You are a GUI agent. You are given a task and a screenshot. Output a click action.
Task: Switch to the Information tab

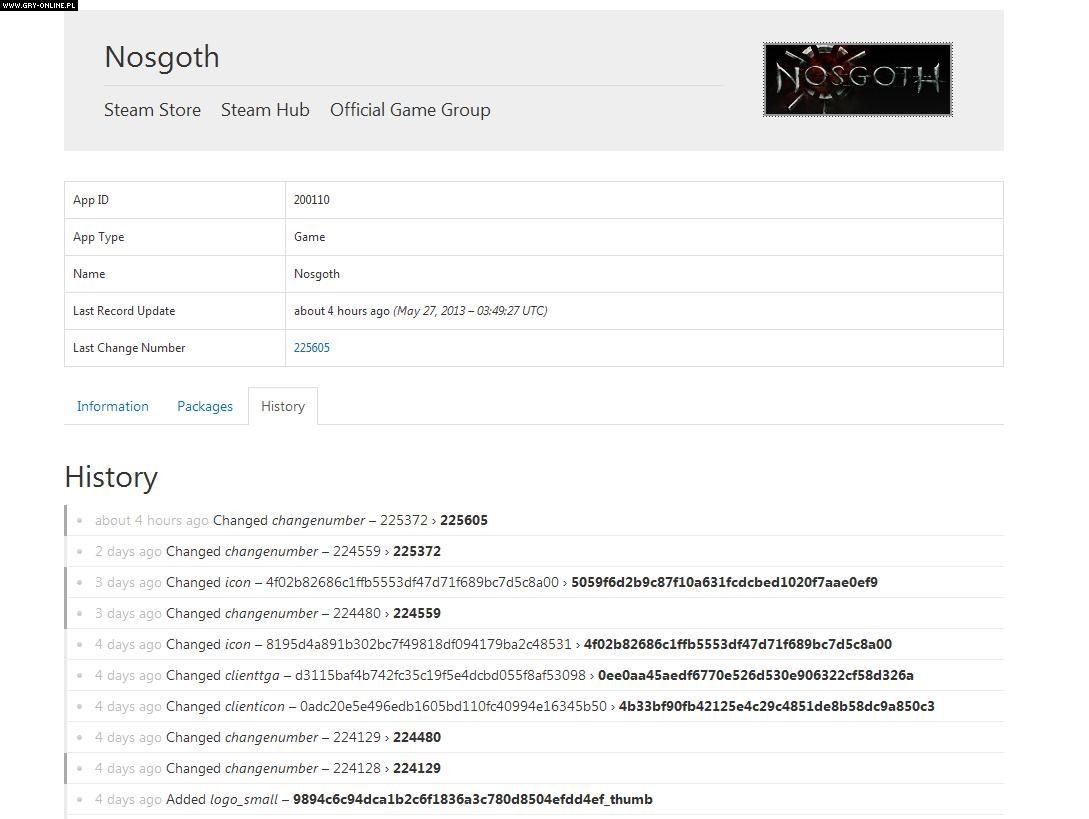click(x=112, y=406)
